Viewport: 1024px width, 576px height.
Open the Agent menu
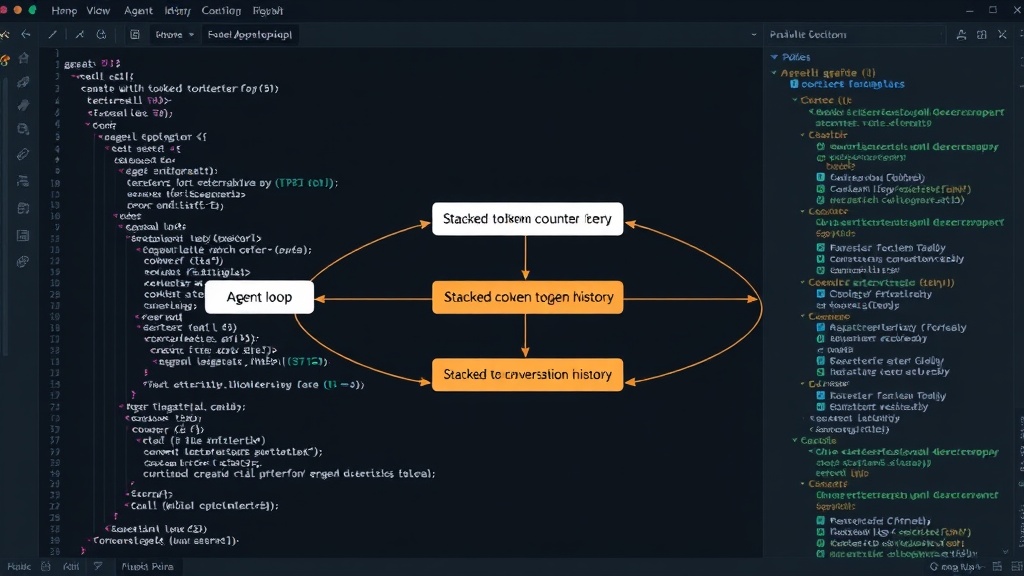[138, 11]
